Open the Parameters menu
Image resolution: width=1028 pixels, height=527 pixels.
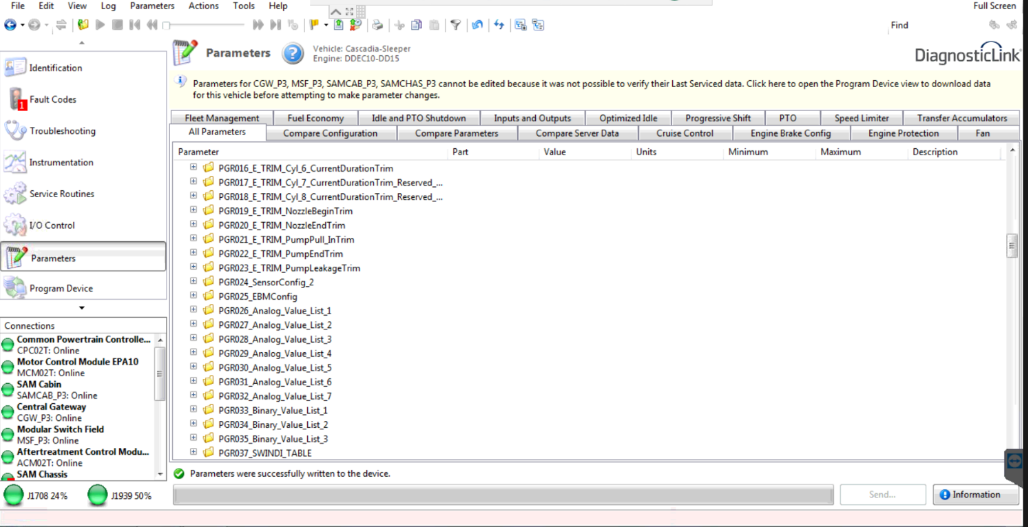pyautogui.click(x=152, y=6)
